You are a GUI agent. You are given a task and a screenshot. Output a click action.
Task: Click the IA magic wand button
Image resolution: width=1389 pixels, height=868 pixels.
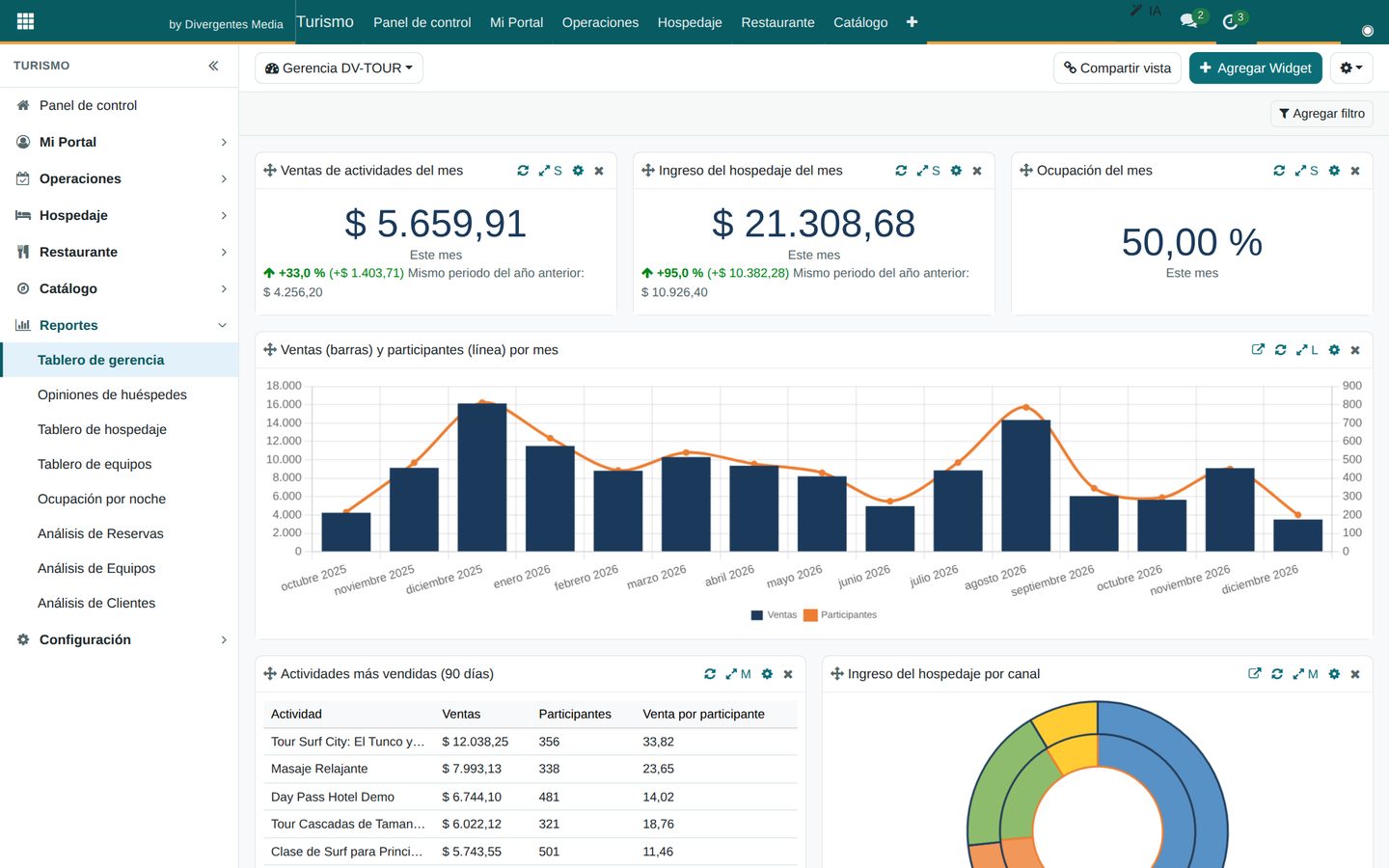(1145, 11)
